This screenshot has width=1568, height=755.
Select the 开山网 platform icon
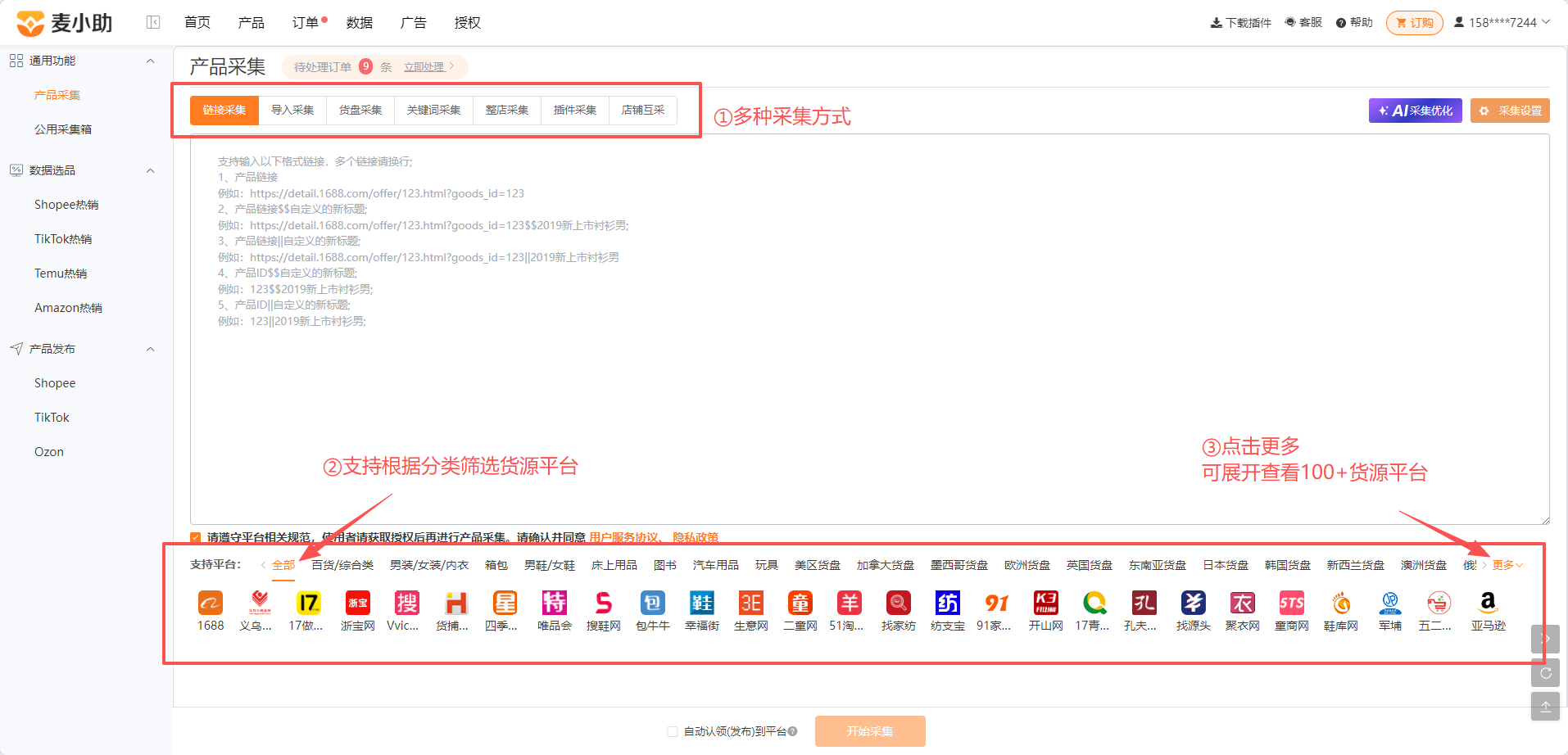point(1046,604)
